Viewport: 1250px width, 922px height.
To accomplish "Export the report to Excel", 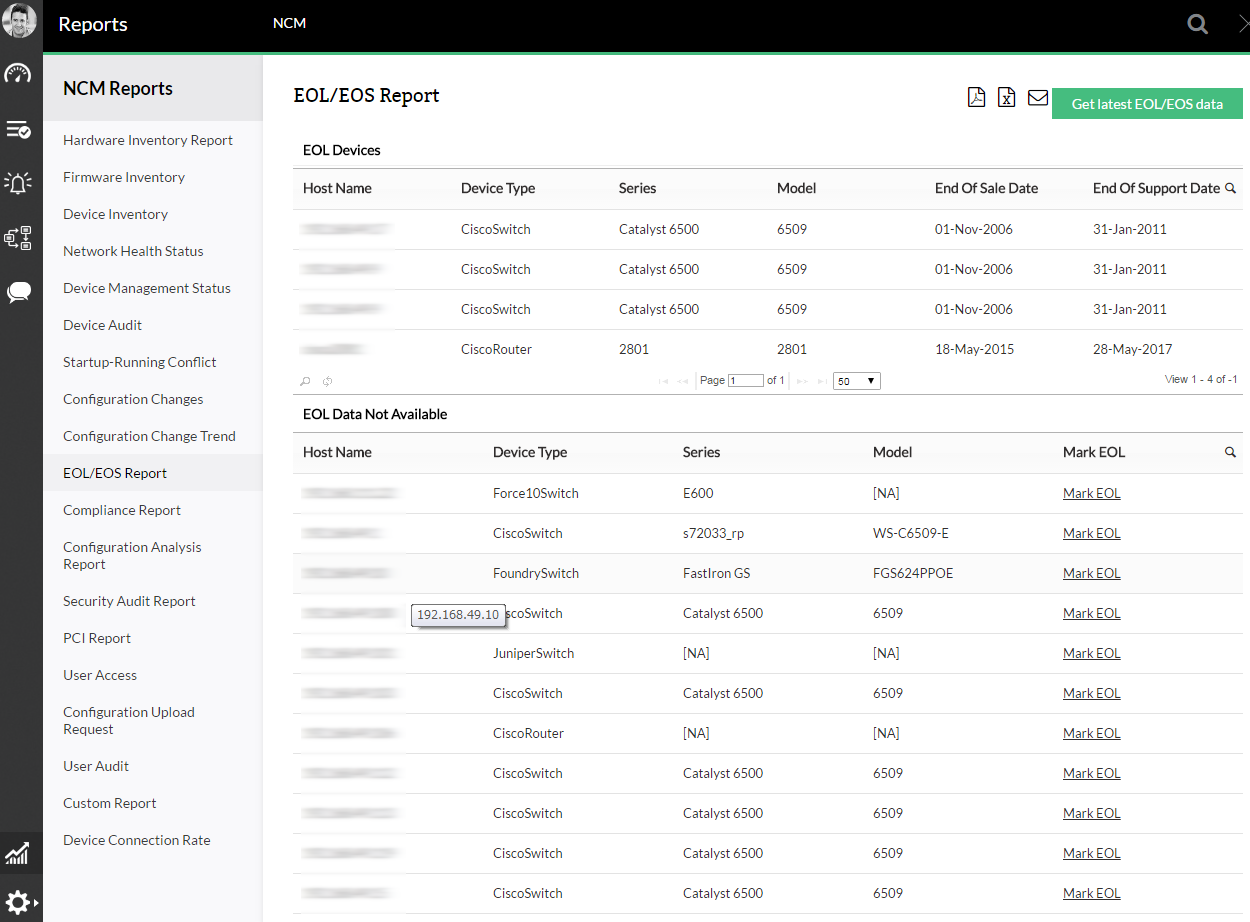I will pyautogui.click(x=1007, y=97).
